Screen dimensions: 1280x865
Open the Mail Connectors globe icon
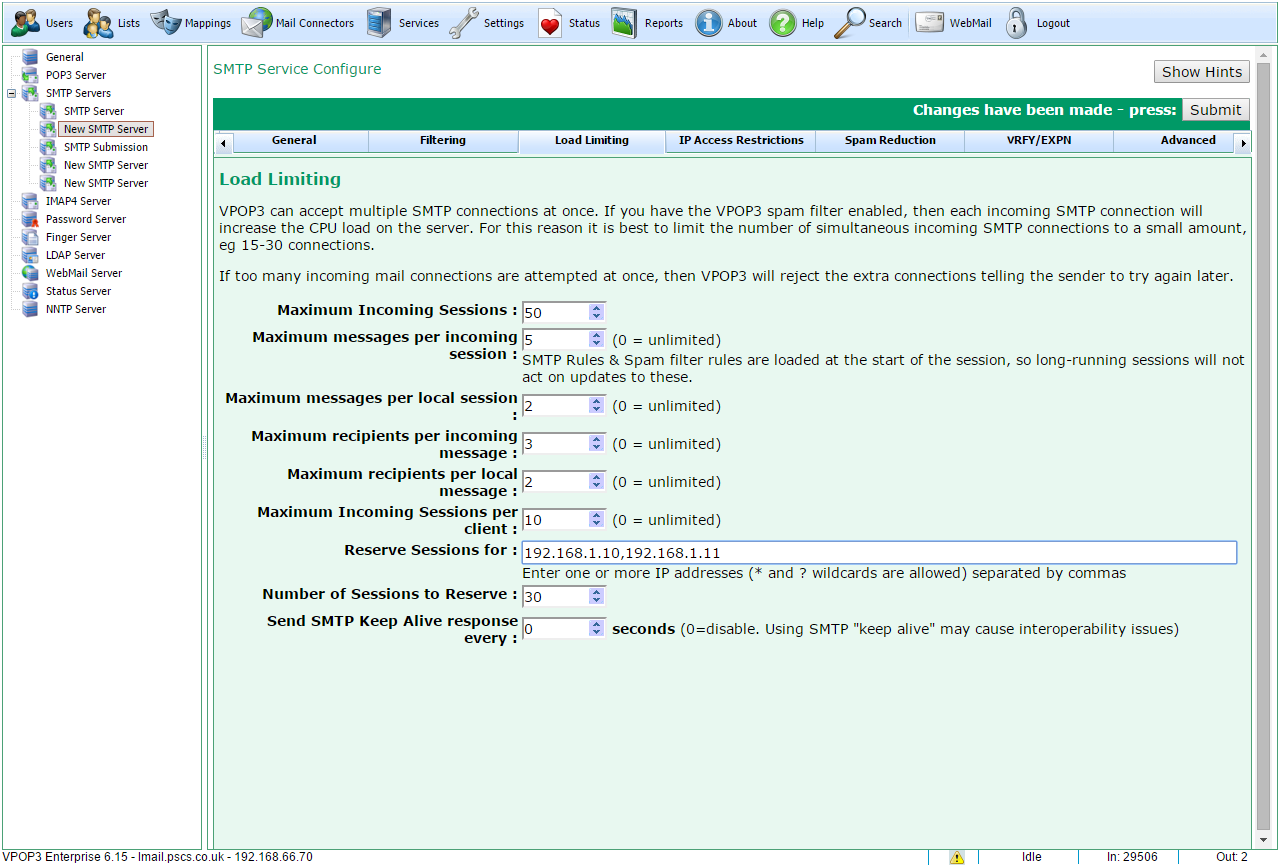tap(256, 22)
